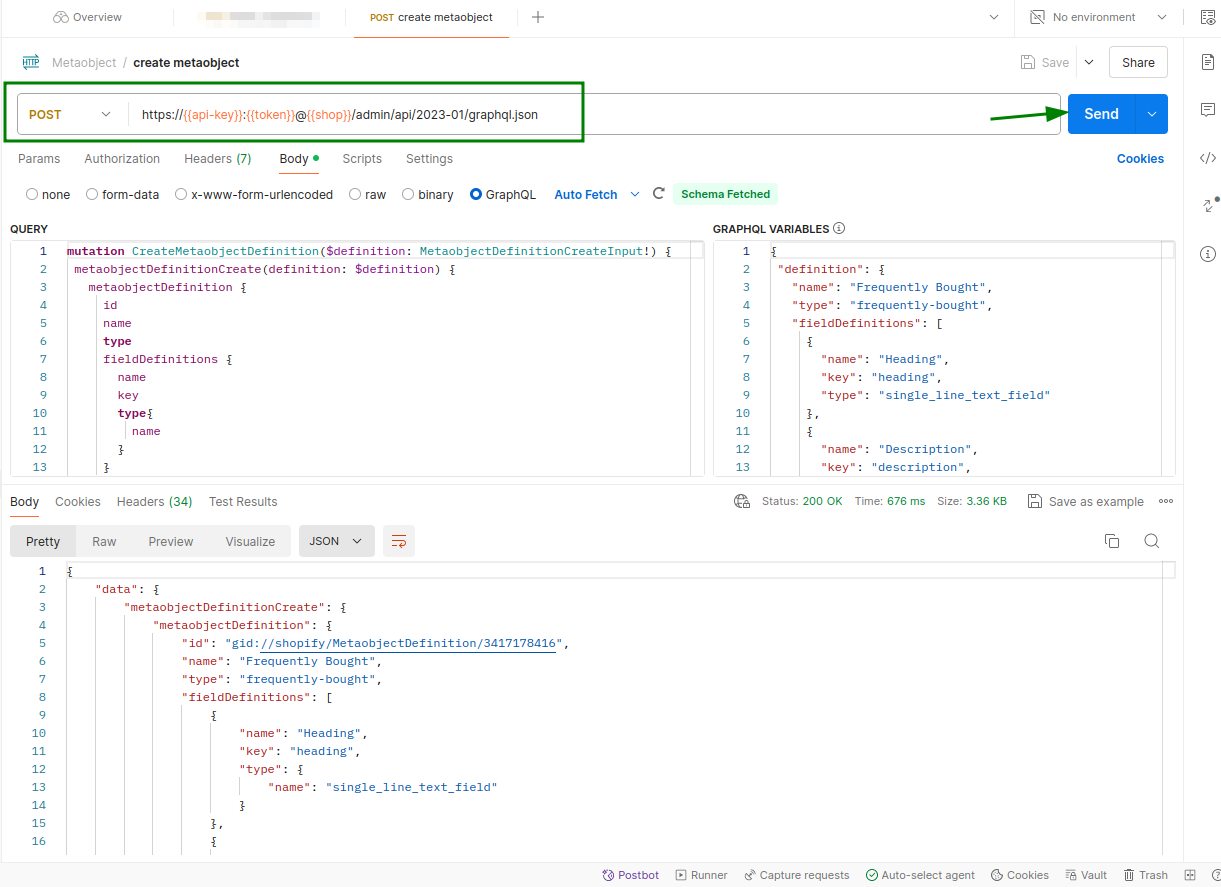Open the Trash

coord(1145,874)
